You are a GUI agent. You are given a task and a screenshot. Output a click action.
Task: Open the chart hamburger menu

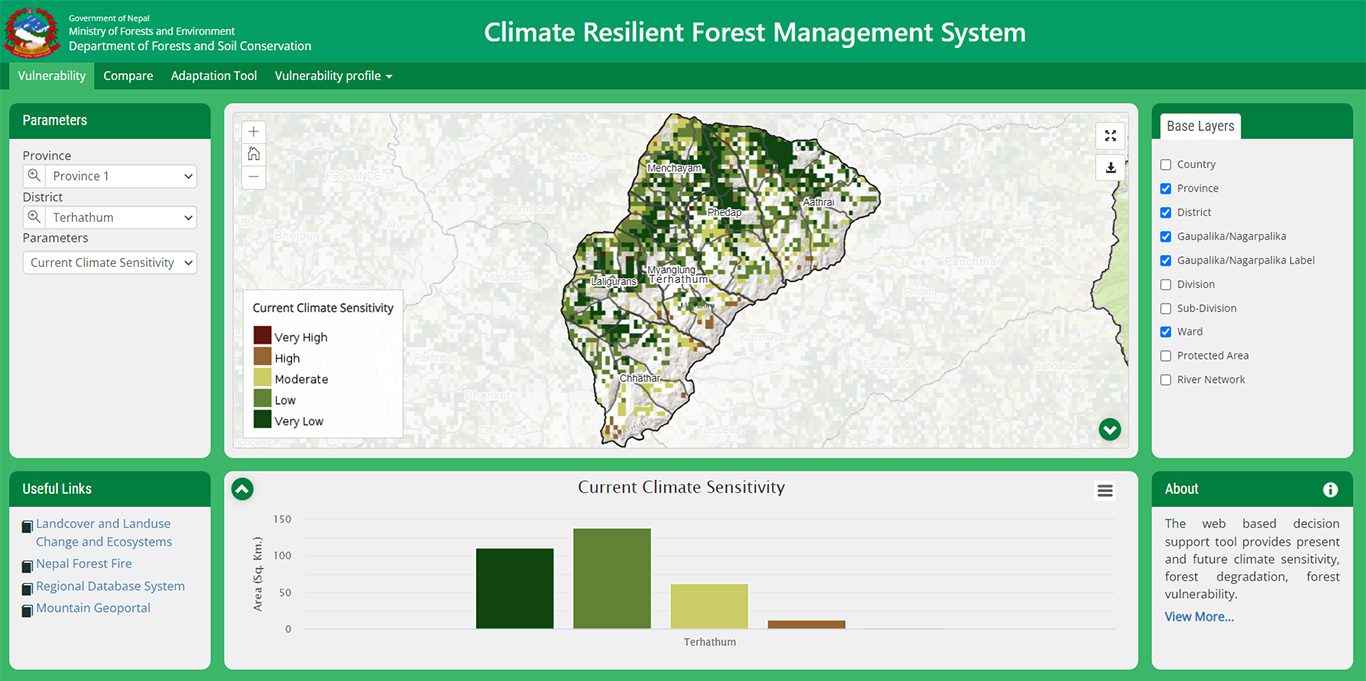coord(1105,490)
